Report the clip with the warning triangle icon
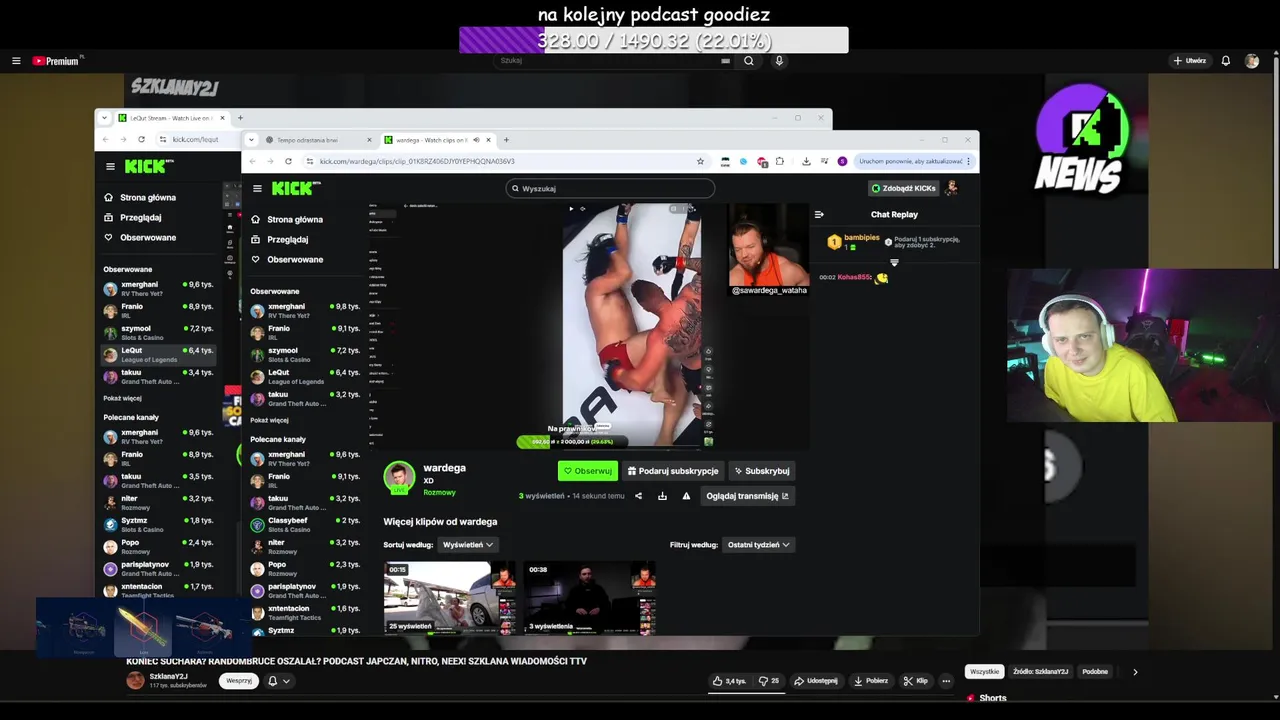Viewport: 1280px width, 720px height. pyautogui.click(x=686, y=496)
